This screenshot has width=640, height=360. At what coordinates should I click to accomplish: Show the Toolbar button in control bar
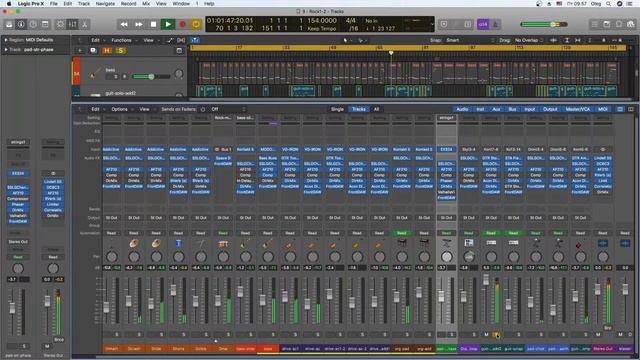(x=45, y=24)
